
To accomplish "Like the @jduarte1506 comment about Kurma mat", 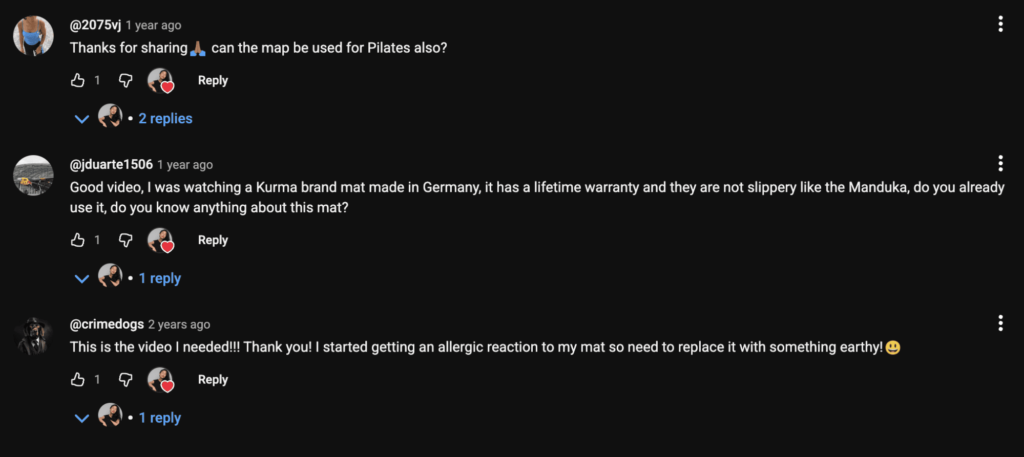I will [78, 240].
